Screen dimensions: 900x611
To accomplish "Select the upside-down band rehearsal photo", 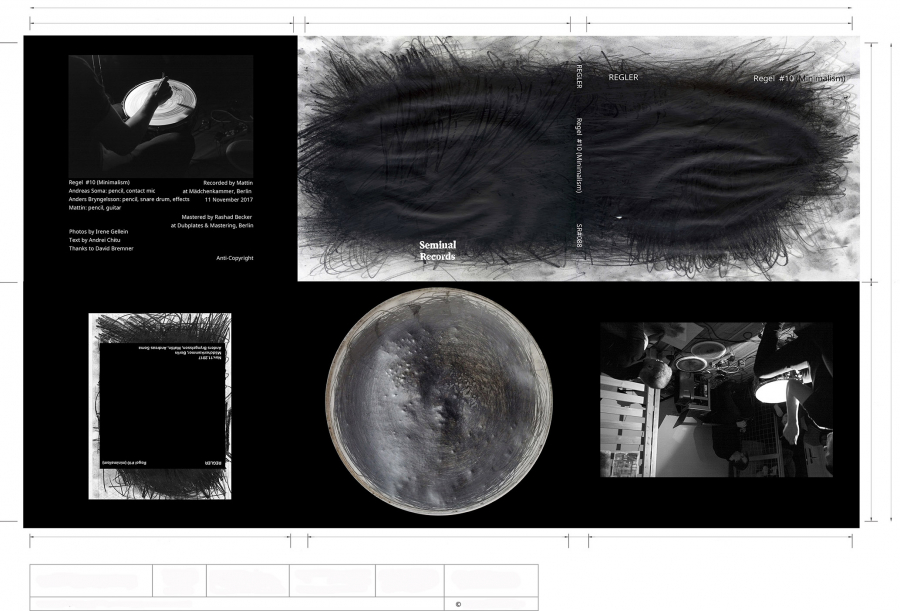I will [x=716, y=400].
